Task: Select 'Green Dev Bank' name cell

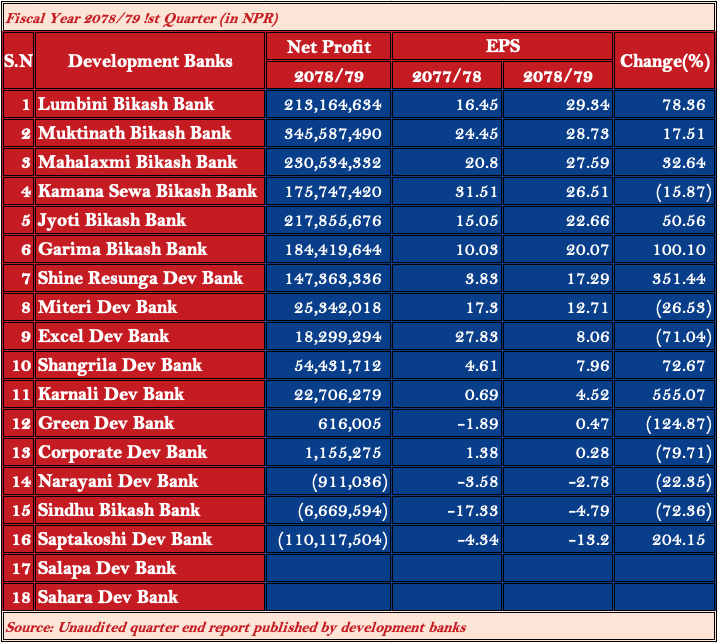Action: coord(150,423)
